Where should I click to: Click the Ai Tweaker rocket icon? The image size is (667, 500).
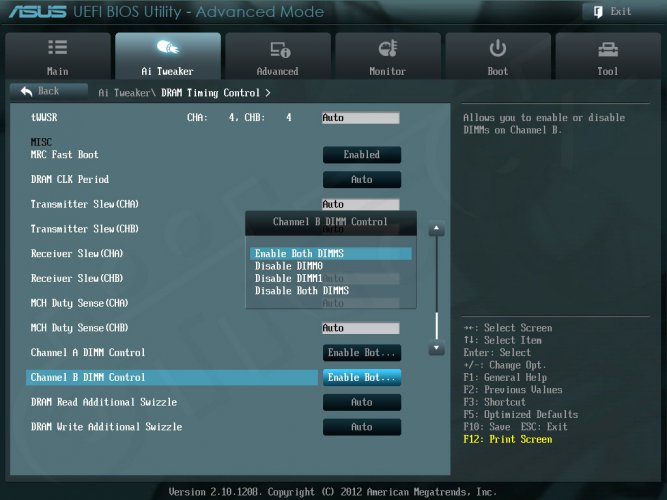(168, 47)
